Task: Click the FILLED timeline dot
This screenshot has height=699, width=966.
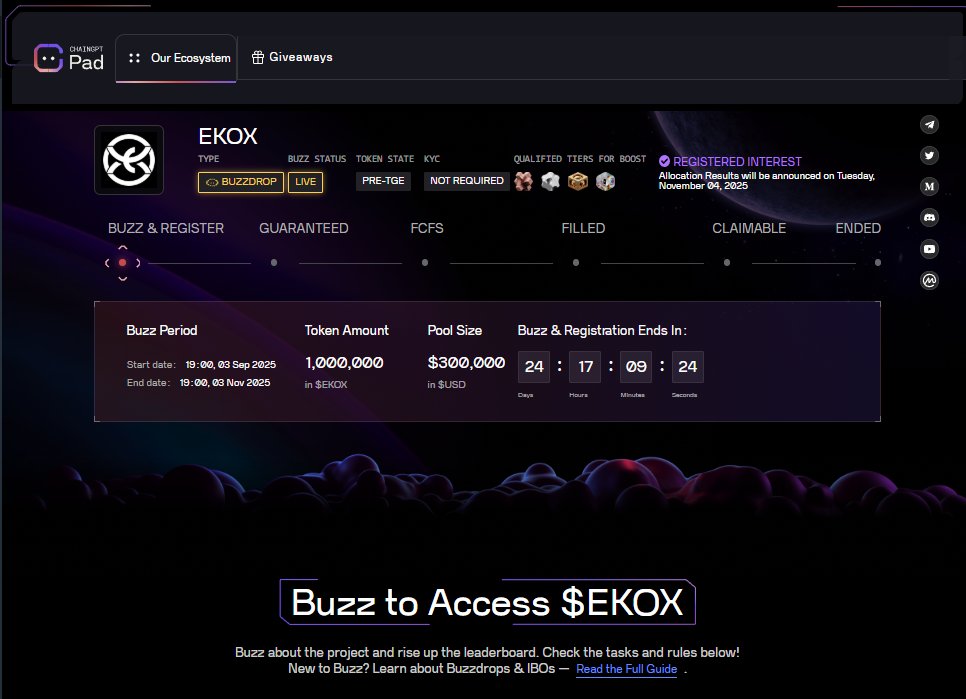Action: [576, 263]
